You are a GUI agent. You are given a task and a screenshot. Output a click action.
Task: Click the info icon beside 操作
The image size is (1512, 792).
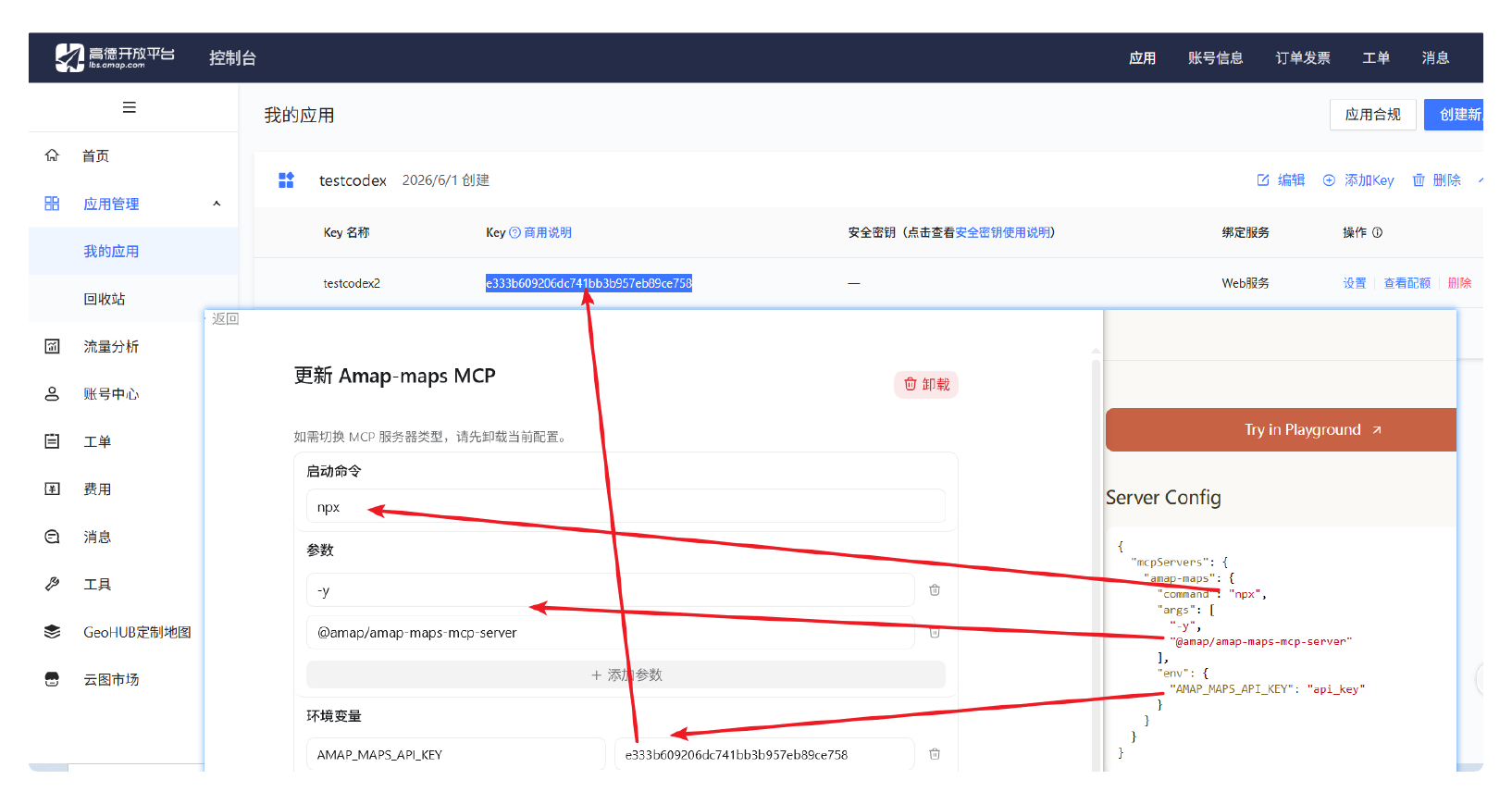(x=1377, y=233)
